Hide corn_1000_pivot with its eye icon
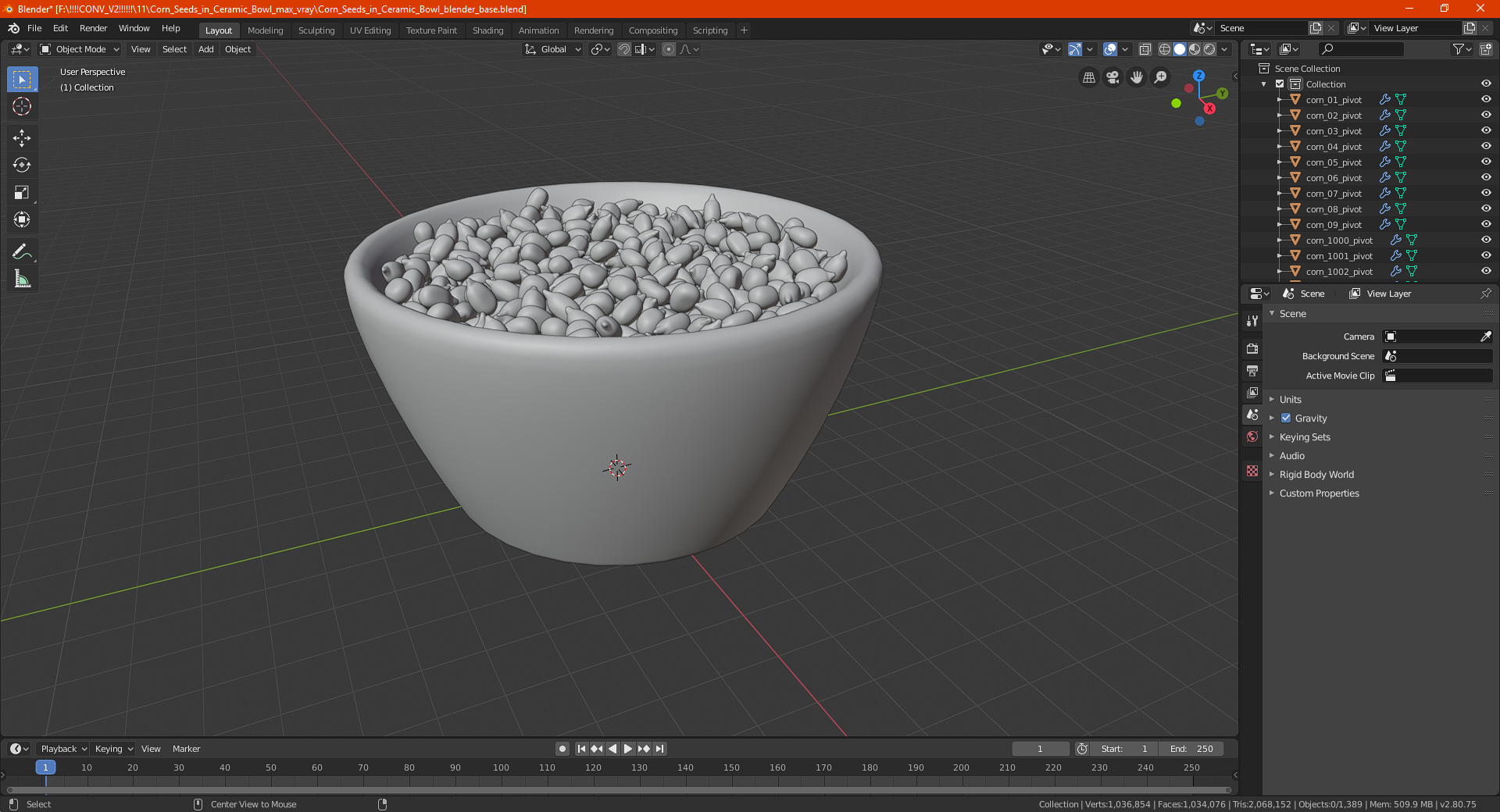The image size is (1500, 812). (x=1486, y=240)
